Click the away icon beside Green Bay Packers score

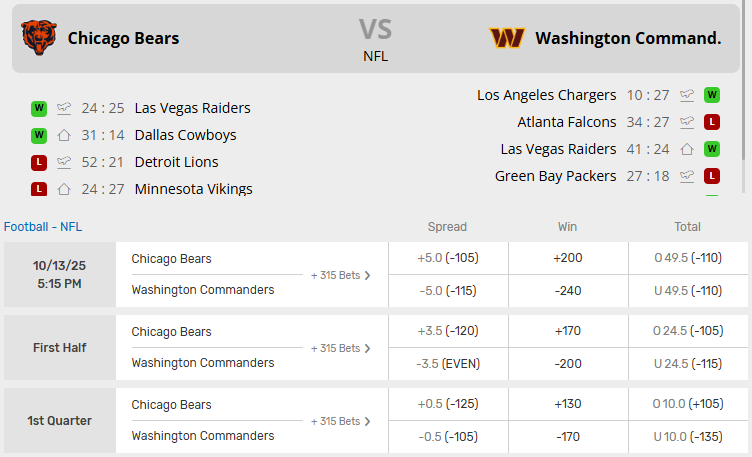coord(687,176)
